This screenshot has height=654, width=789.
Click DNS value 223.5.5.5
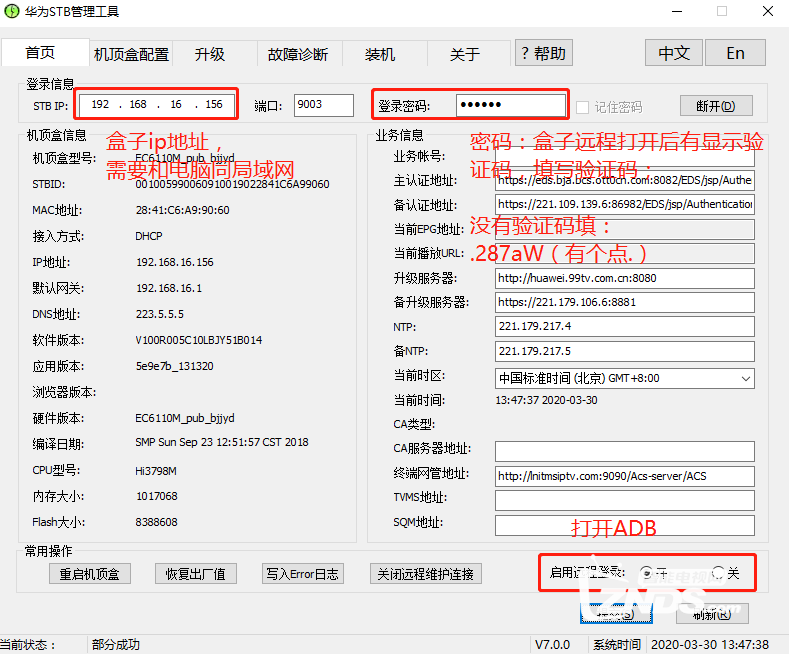pyautogui.click(x=160, y=314)
